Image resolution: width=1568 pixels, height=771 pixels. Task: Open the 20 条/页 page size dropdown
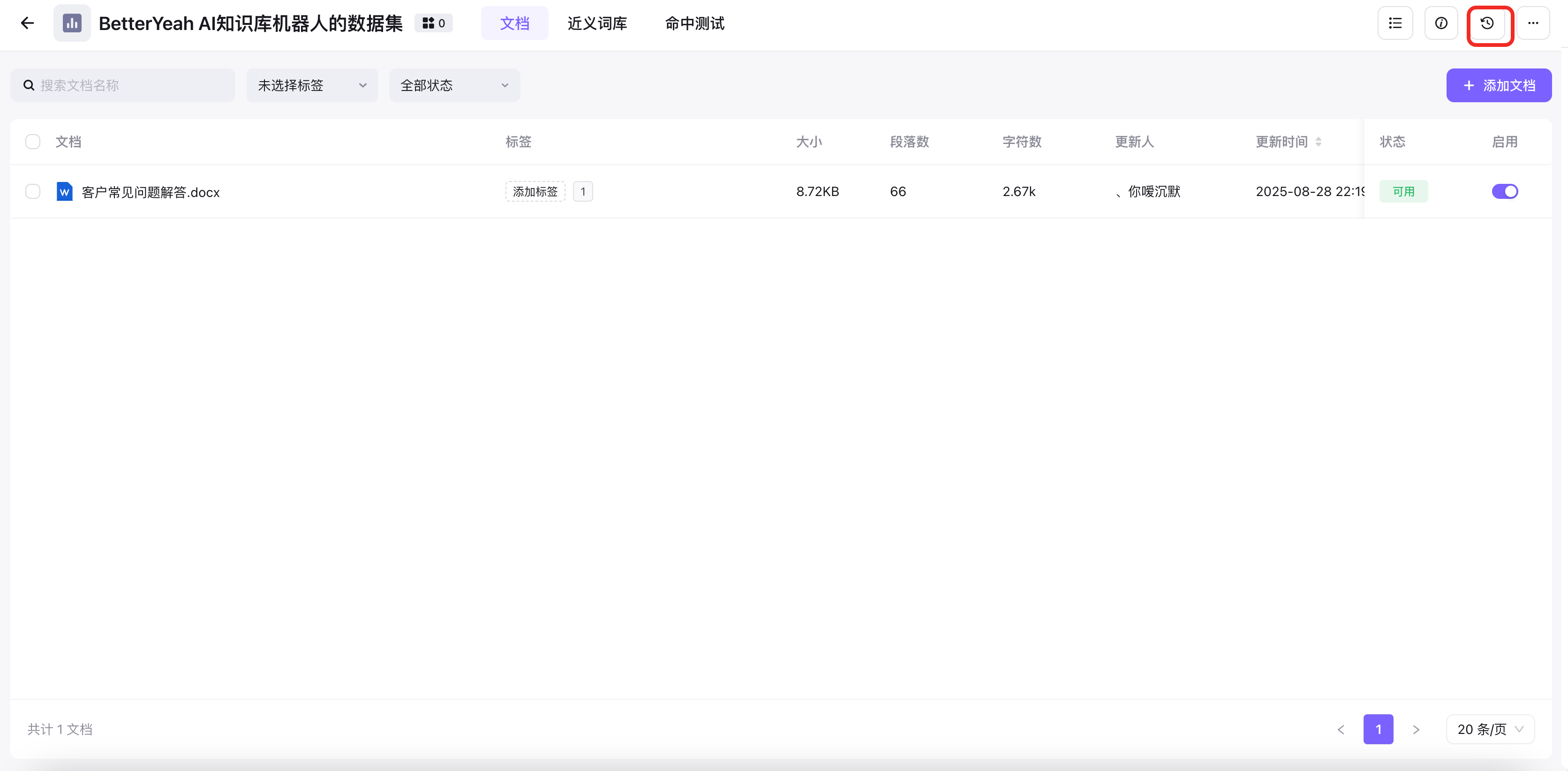[x=1490, y=729]
